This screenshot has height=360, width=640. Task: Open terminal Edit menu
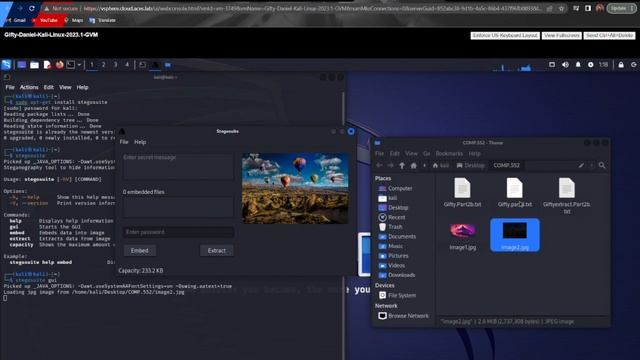click(x=49, y=87)
